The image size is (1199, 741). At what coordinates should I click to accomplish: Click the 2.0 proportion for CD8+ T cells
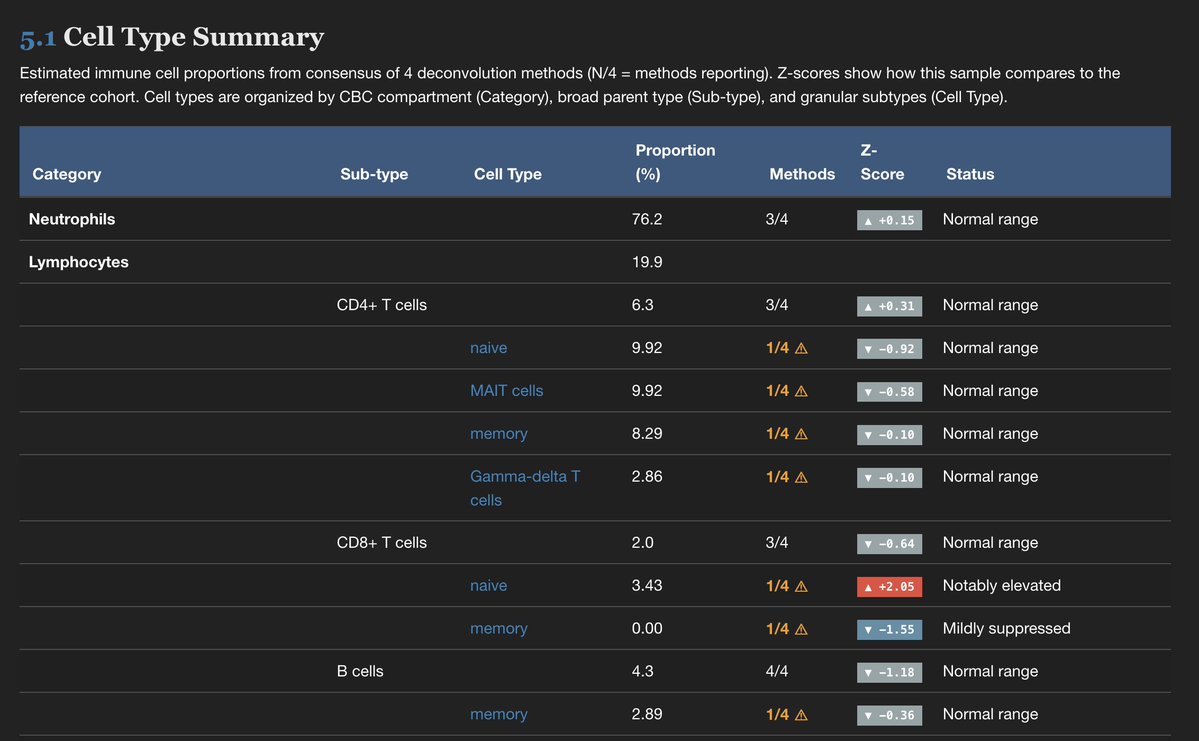pos(642,543)
